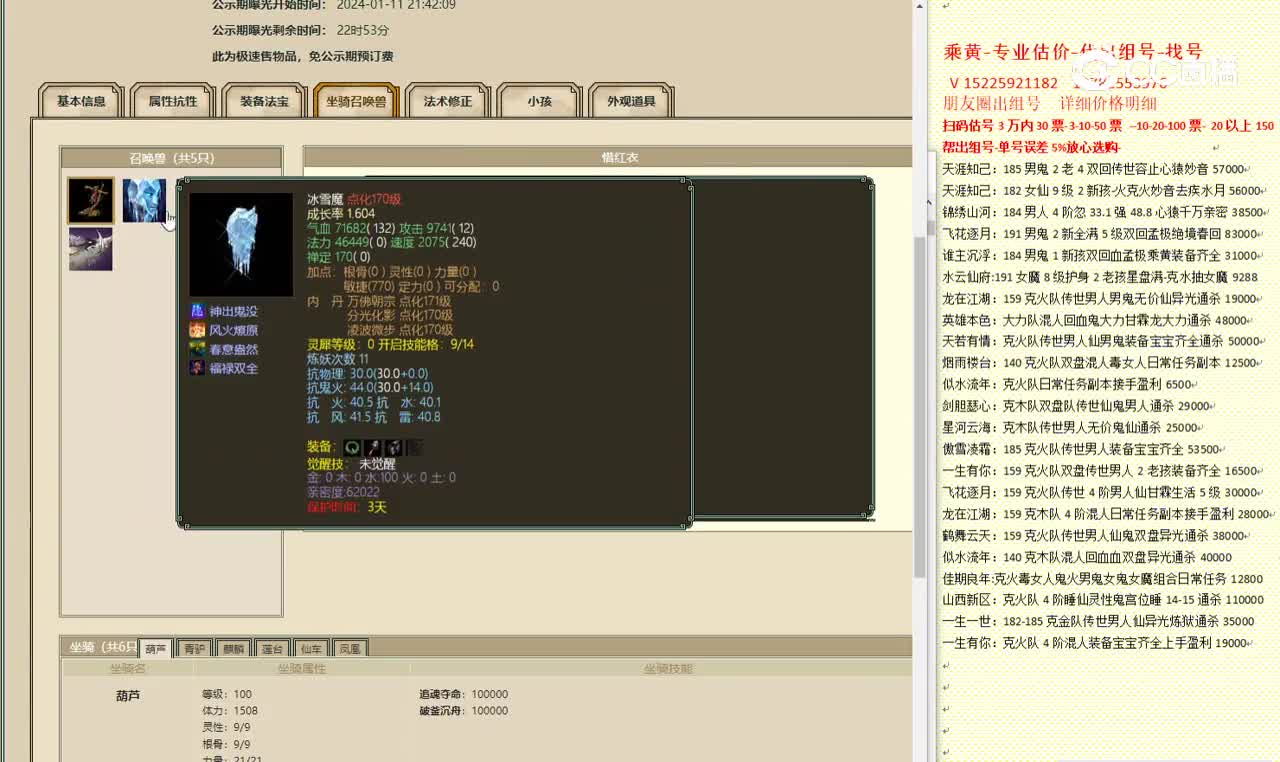Open the 基本信息 tab
Screen dimensions: 1280x762
click(81, 101)
